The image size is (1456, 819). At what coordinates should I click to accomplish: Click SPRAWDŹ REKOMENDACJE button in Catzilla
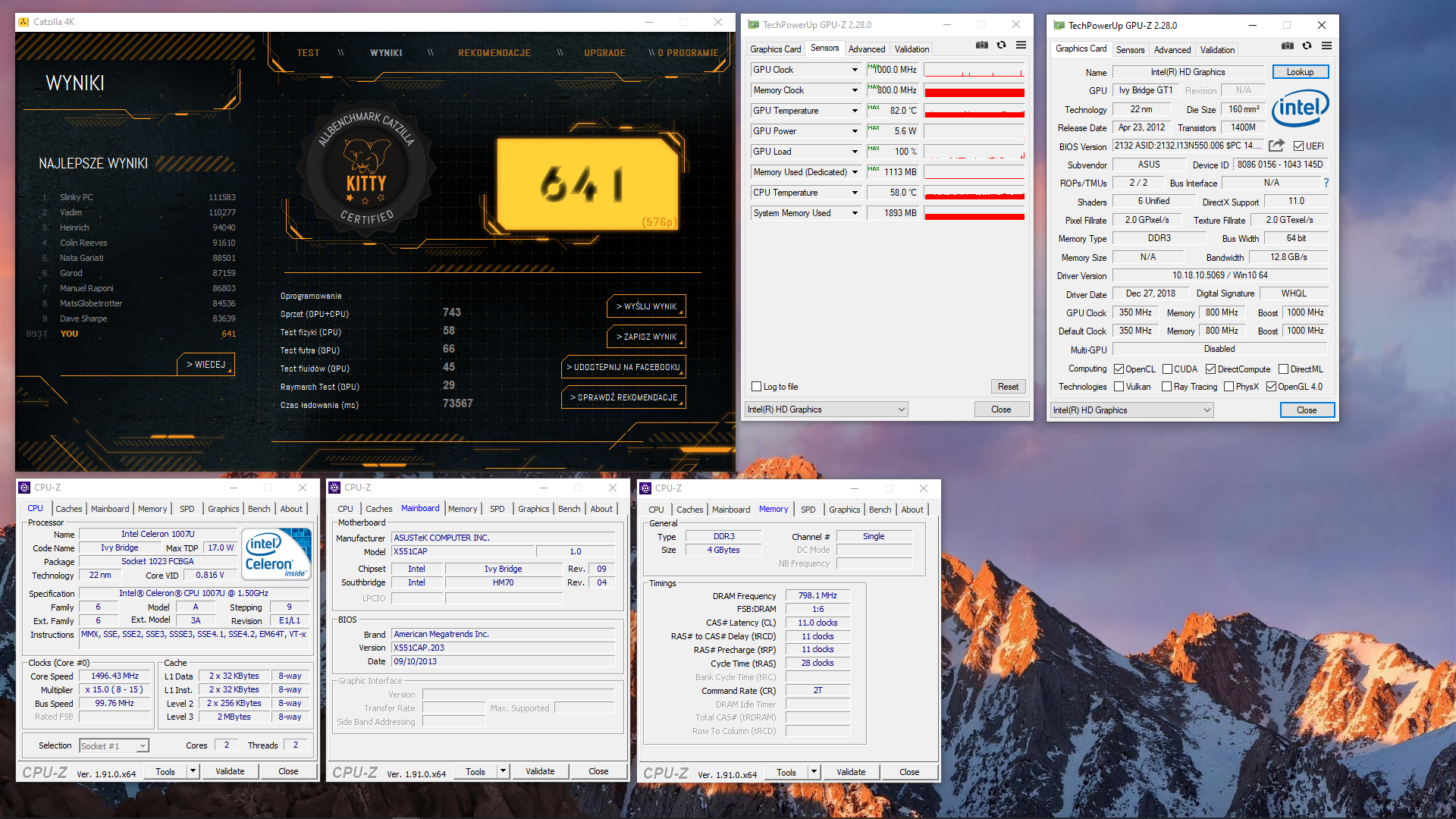623,397
